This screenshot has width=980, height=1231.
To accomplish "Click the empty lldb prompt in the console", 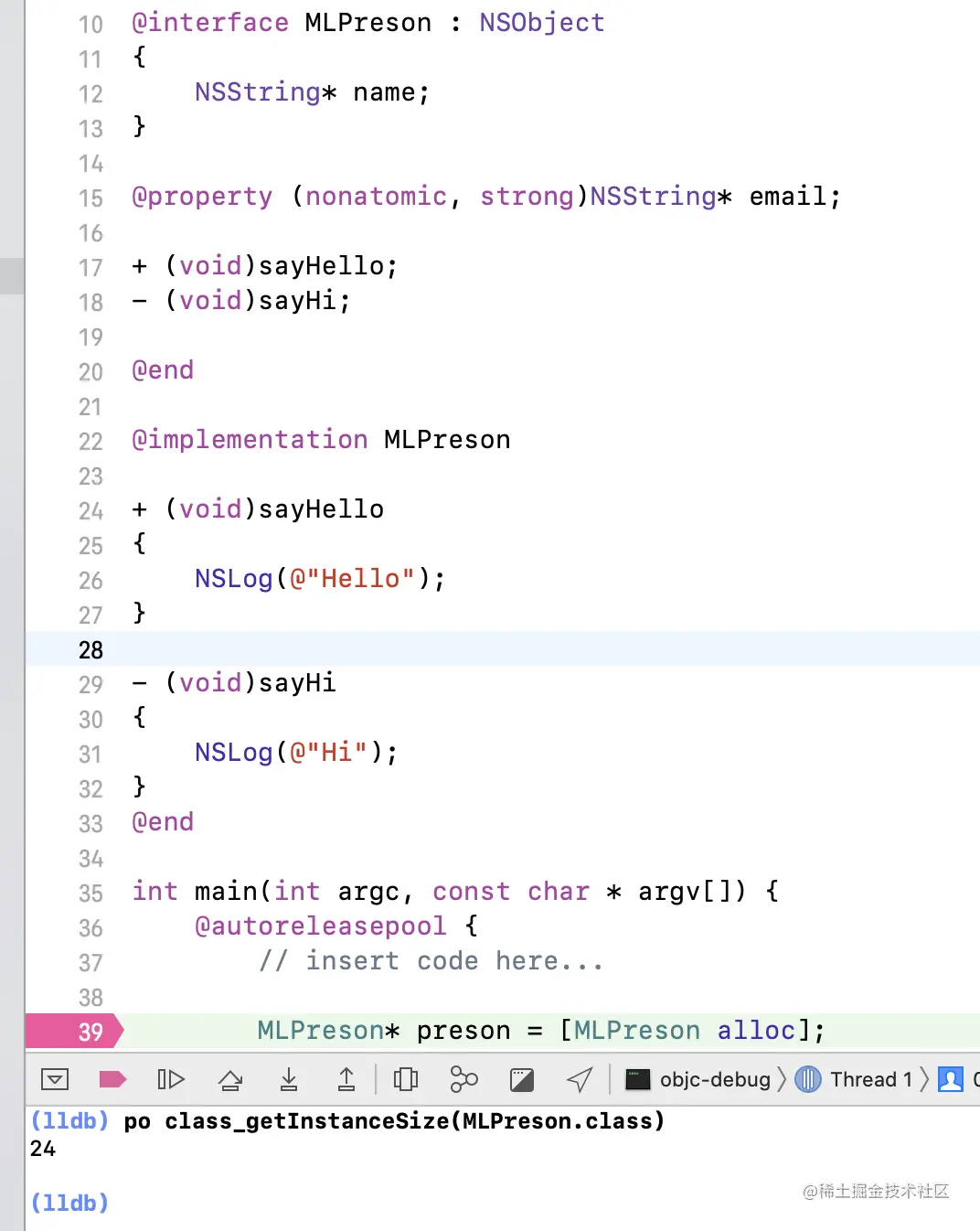I will [x=70, y=1203].
